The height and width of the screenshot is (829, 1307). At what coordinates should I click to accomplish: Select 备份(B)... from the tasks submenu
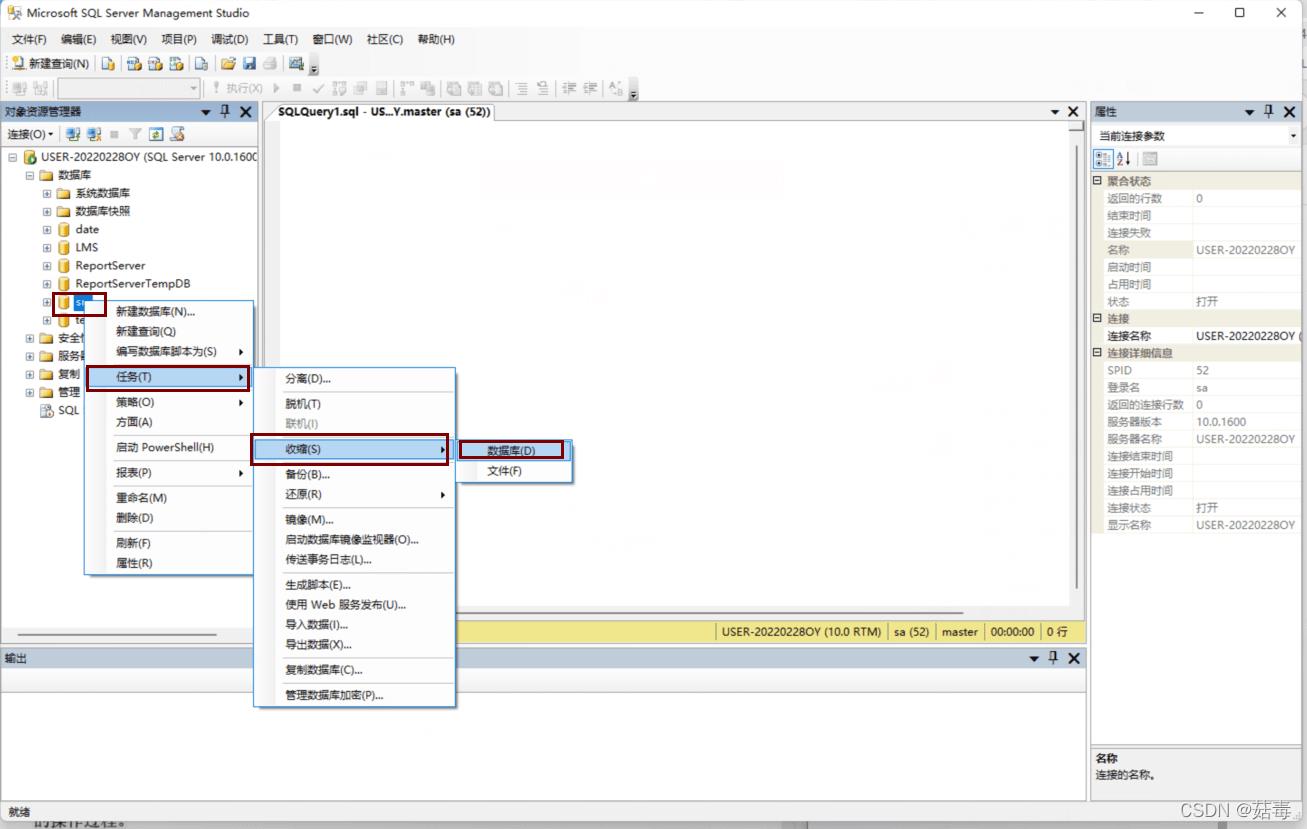tap(307, 474)
